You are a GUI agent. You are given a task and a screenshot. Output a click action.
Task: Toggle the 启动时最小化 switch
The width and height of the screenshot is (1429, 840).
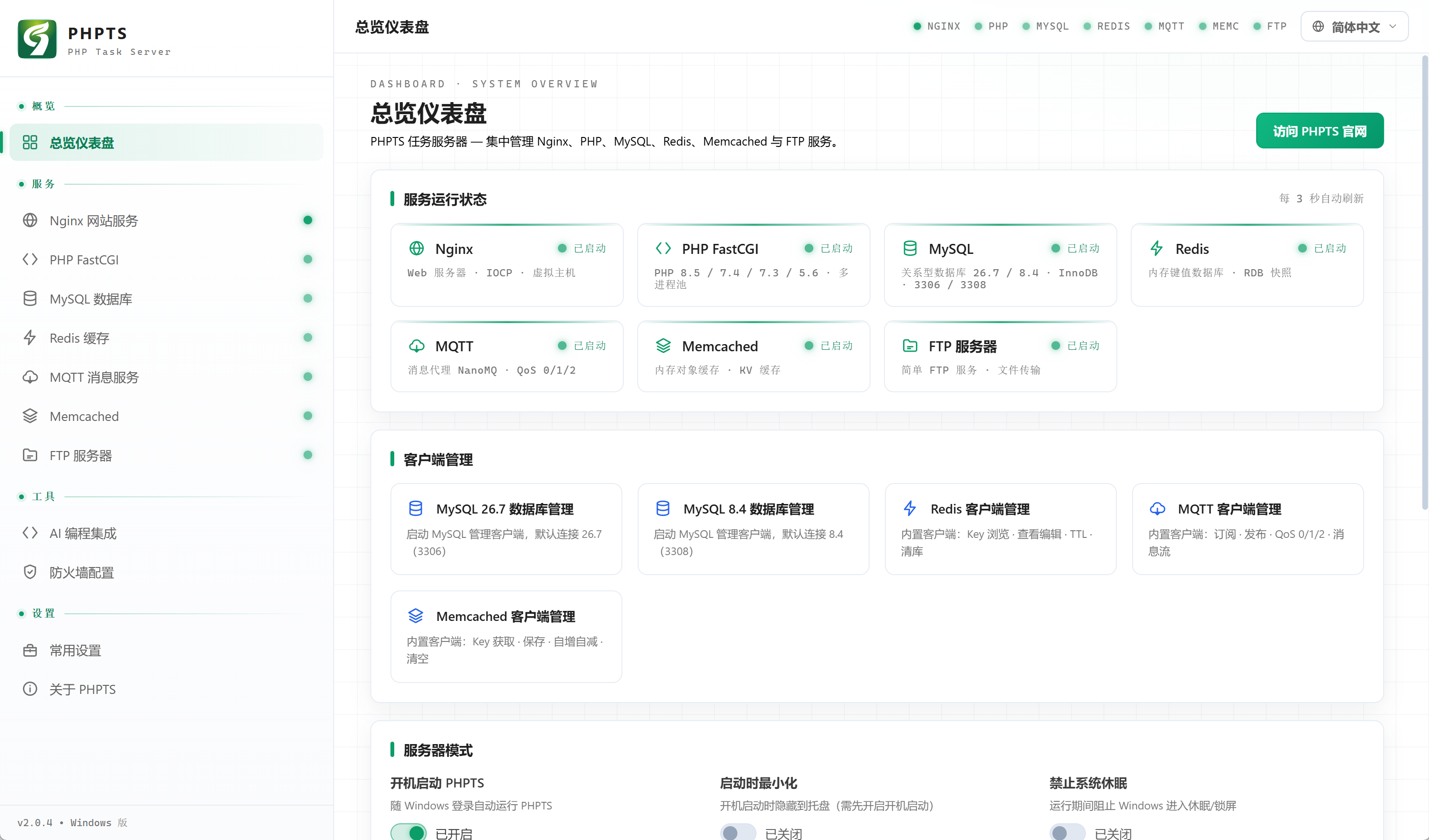[x=738, y=832]
